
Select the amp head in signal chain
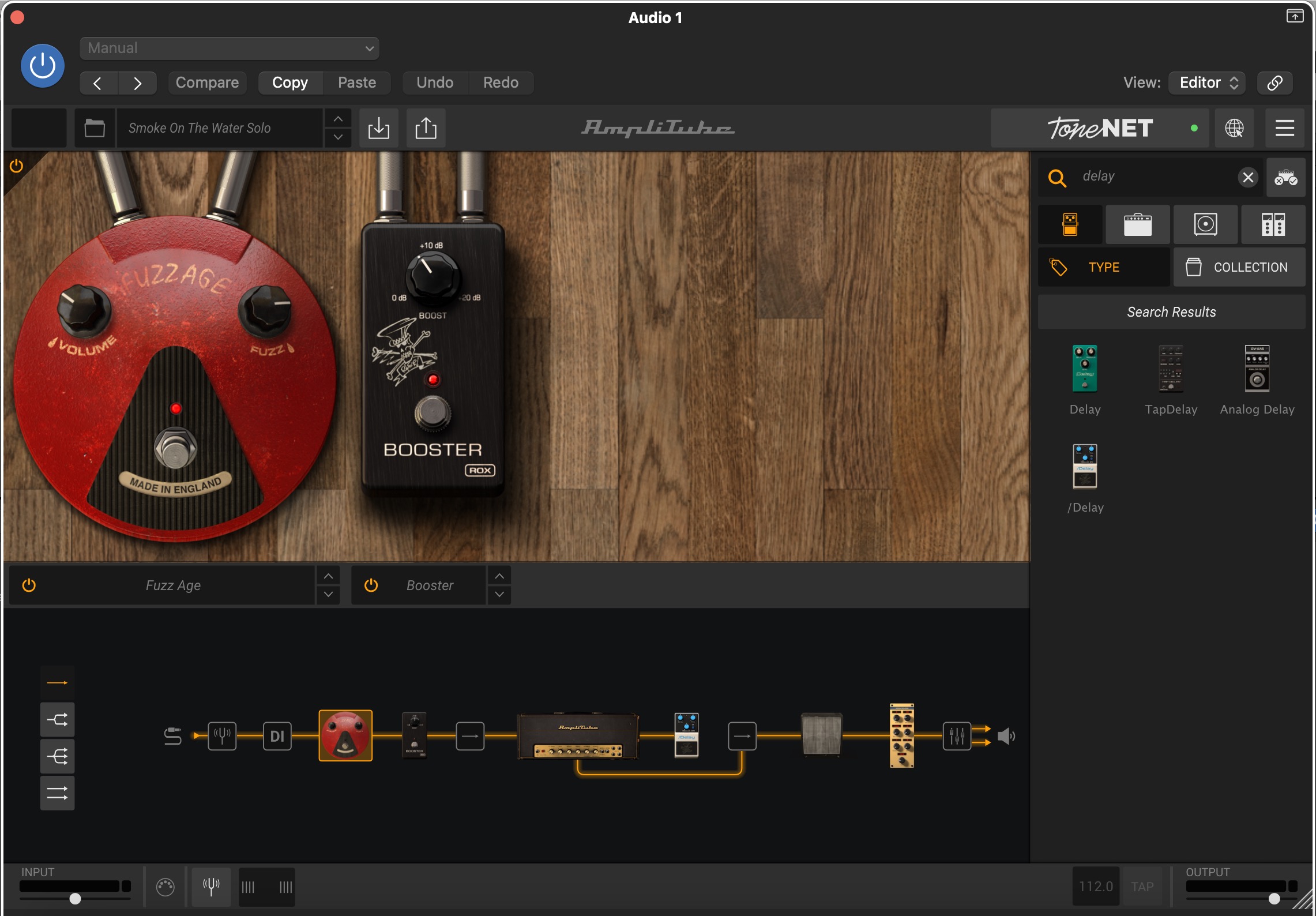pyautogui.click(x=578, y=736)
